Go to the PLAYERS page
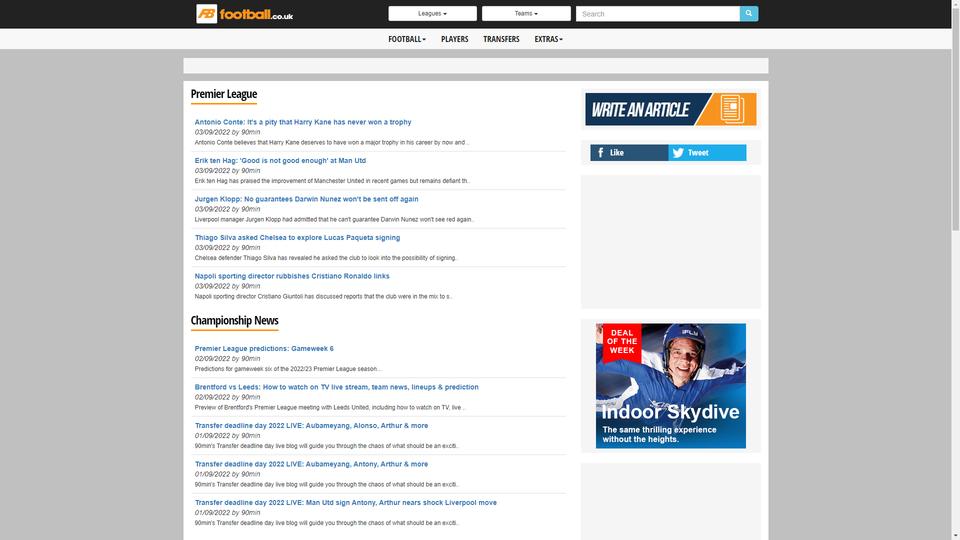The image size is (960, 540). [454, 39]
